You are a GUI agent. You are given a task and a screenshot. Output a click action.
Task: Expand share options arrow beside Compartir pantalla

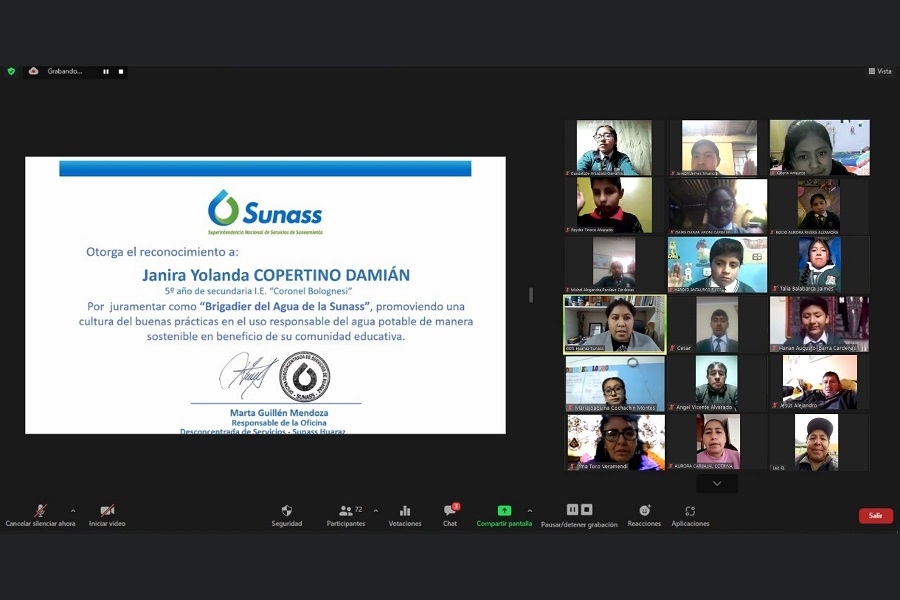[530, 510]
